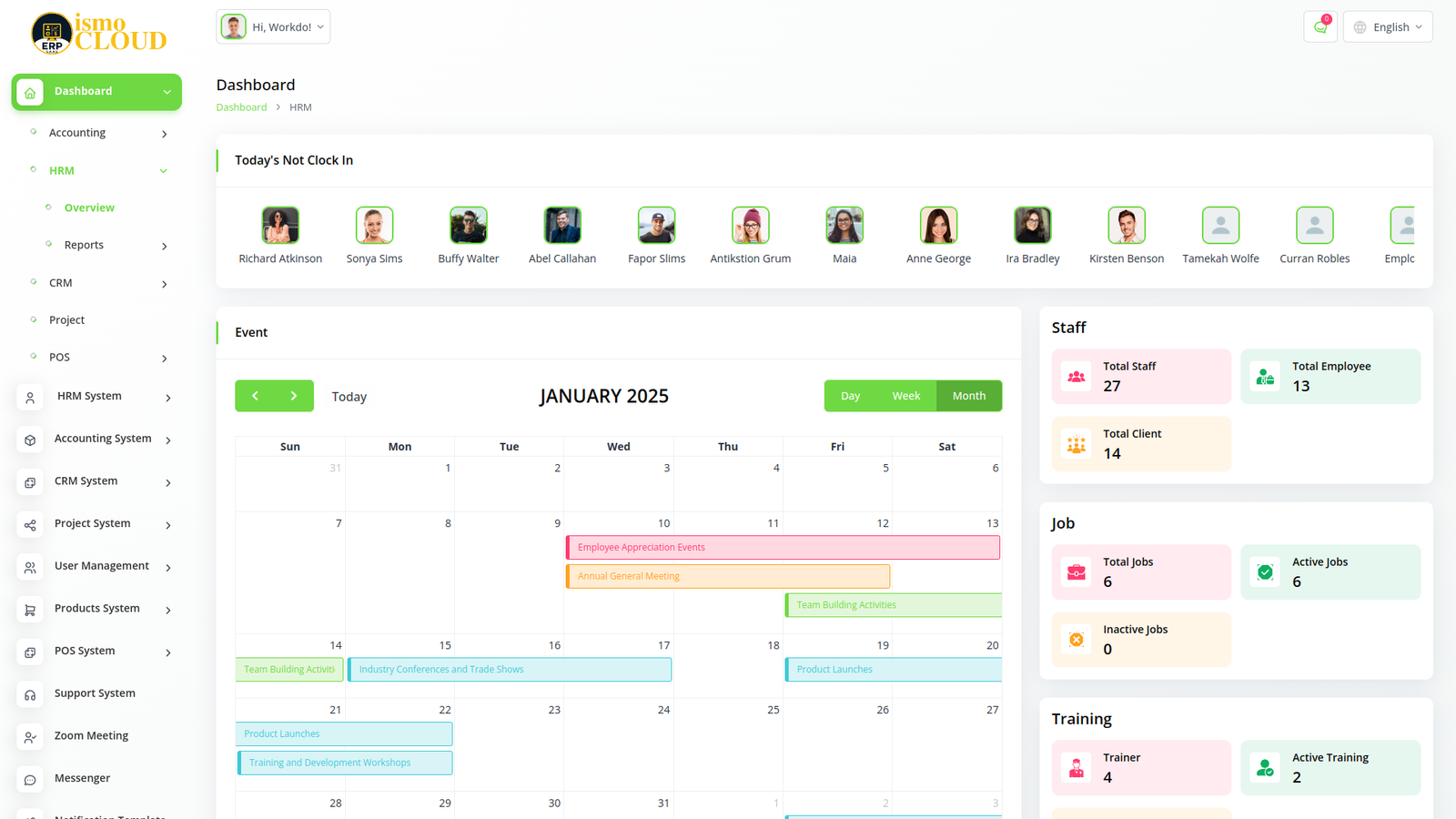Select the Month calendar view
The height and width of the screenshot is (819, 1456).
968,396
